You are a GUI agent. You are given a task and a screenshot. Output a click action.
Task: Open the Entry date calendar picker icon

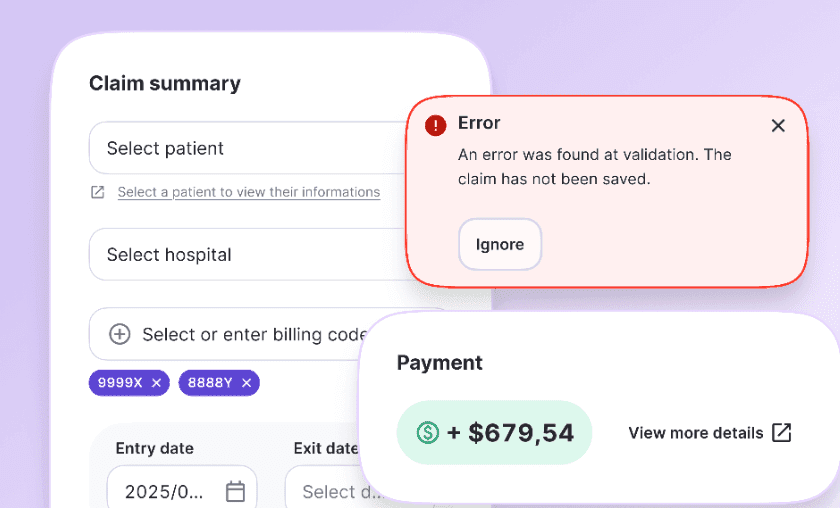click(235, 491)
